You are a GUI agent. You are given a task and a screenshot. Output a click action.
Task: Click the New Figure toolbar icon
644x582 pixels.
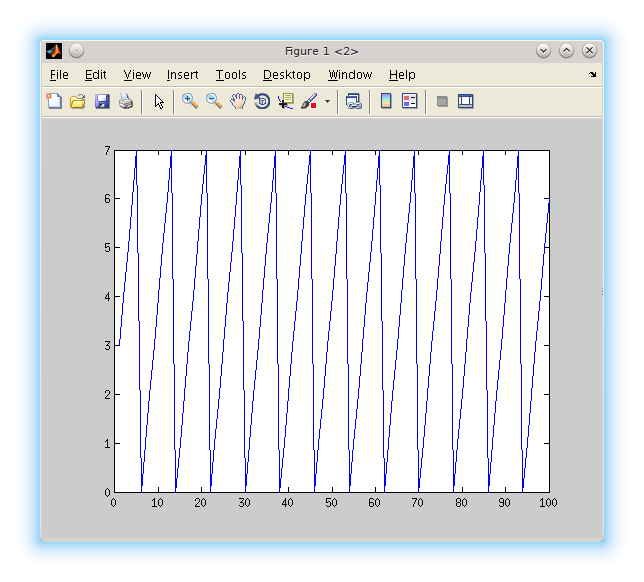[54, 101]
